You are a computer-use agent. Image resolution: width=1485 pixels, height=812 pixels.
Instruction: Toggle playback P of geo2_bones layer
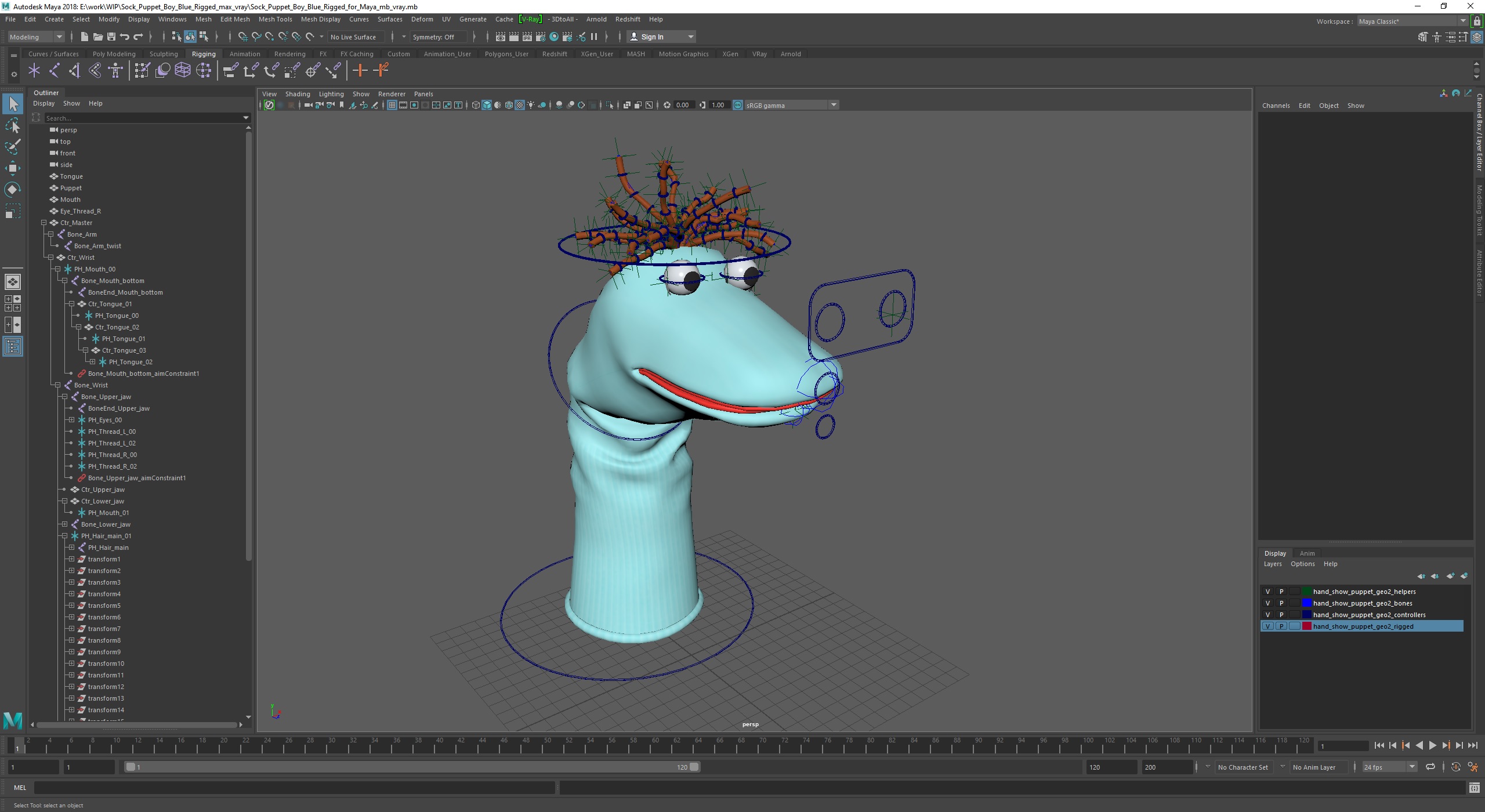[1281, 603]
